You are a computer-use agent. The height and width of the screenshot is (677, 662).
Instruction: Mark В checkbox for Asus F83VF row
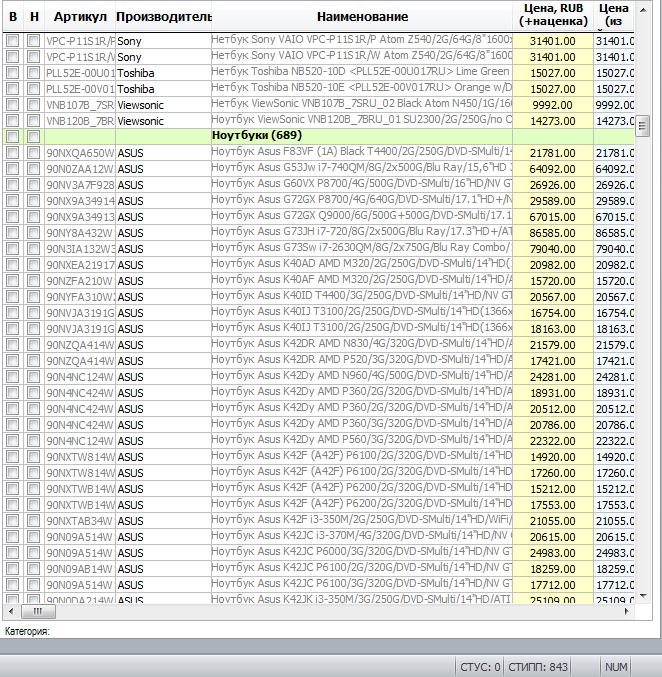[13, 152]
